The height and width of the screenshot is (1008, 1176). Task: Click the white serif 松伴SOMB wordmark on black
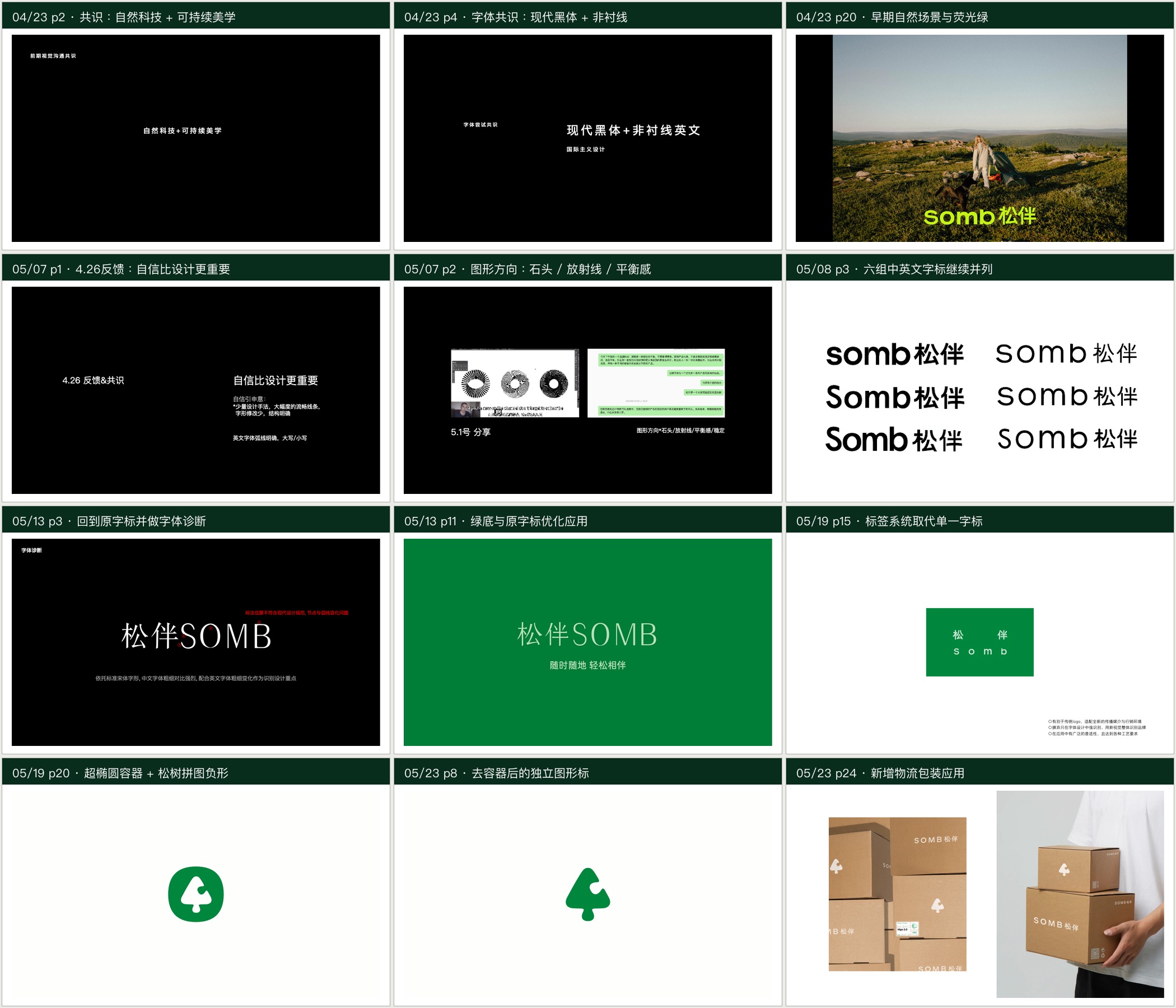(x=197, y=636)
